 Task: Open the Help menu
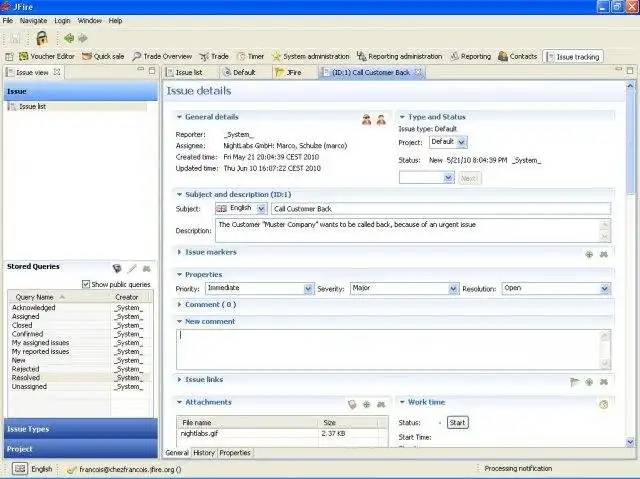click(116, 20)
